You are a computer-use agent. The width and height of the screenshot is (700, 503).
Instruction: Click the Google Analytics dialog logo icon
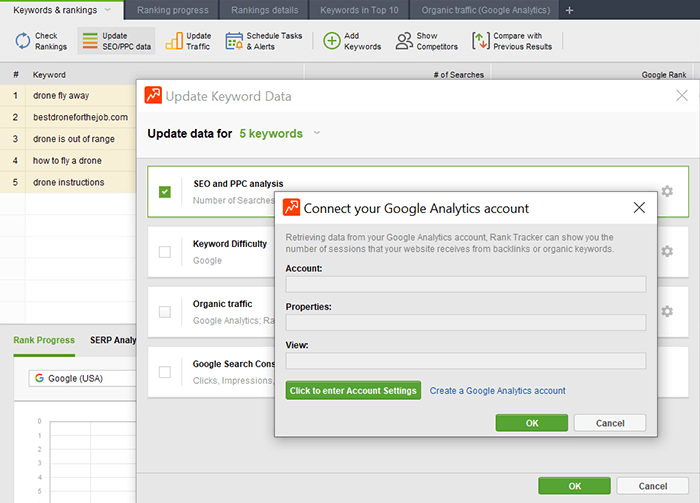[292, 207]
